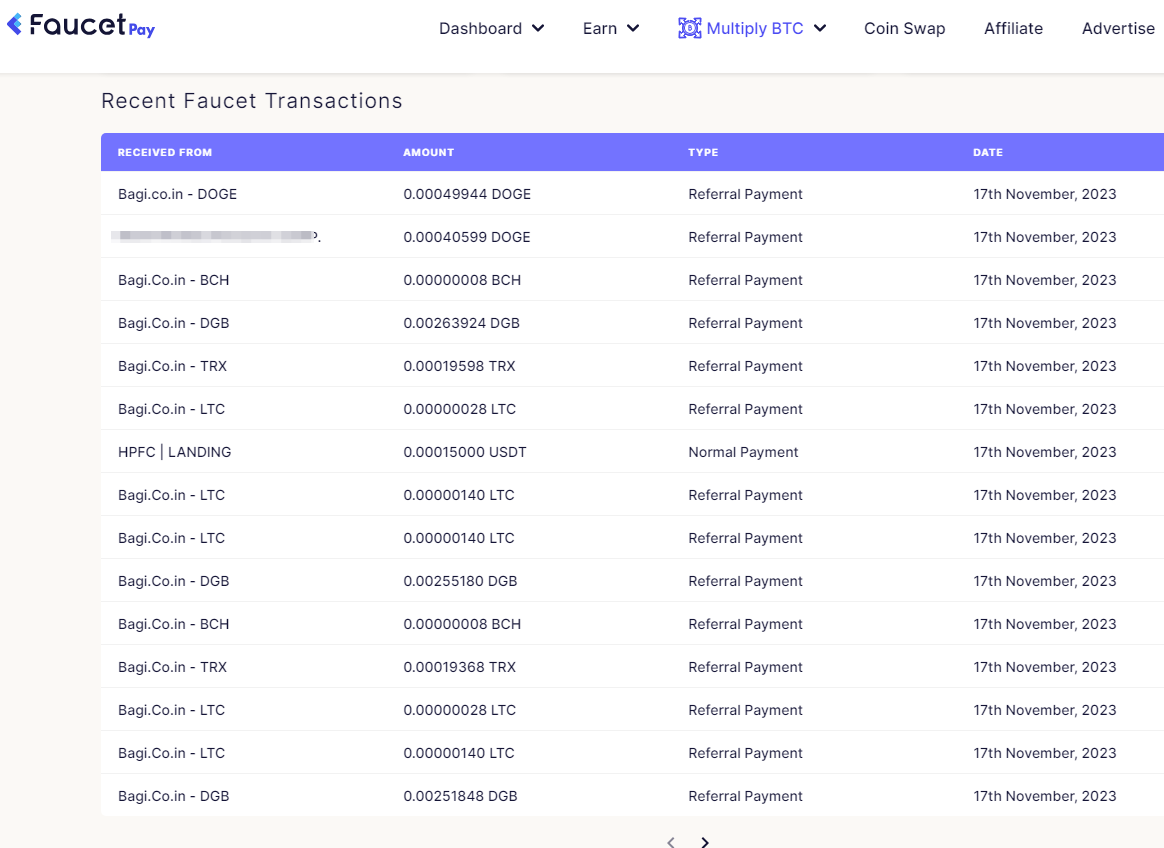The image size is (1164, 848).
Task: Click the date in 0.00049944 DOGE row
Action: [x=1044, y=194]
